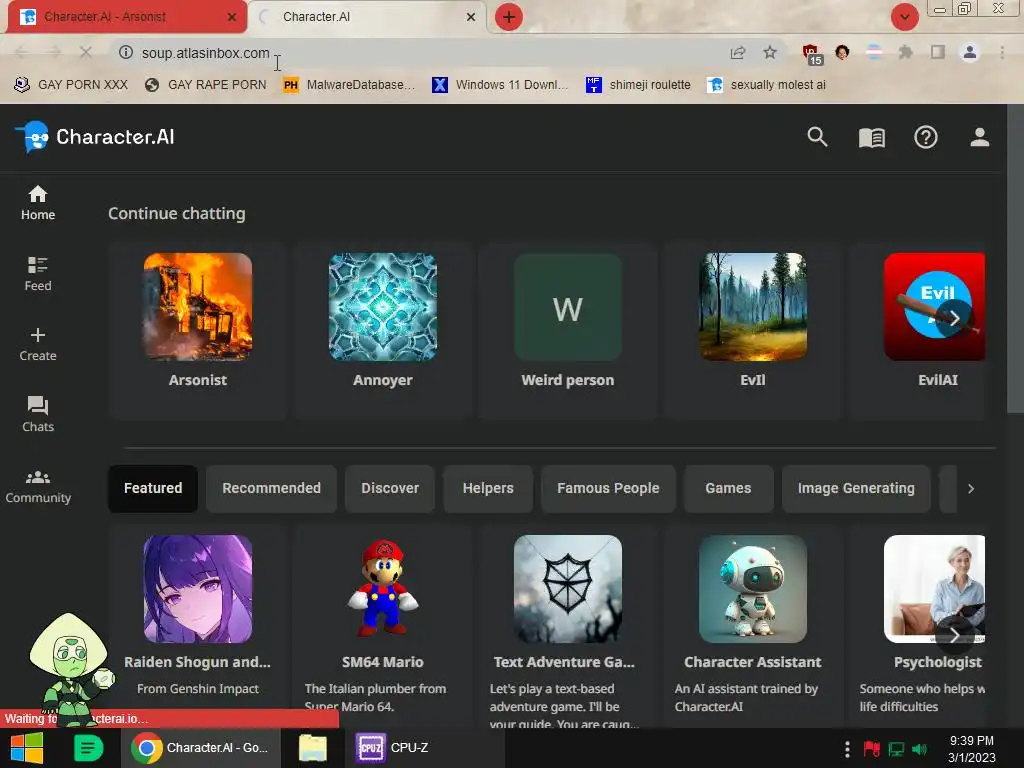Open Chats in the sidebar
Viewport: 1024px width, 768px height.
click(x=38, y=415)
